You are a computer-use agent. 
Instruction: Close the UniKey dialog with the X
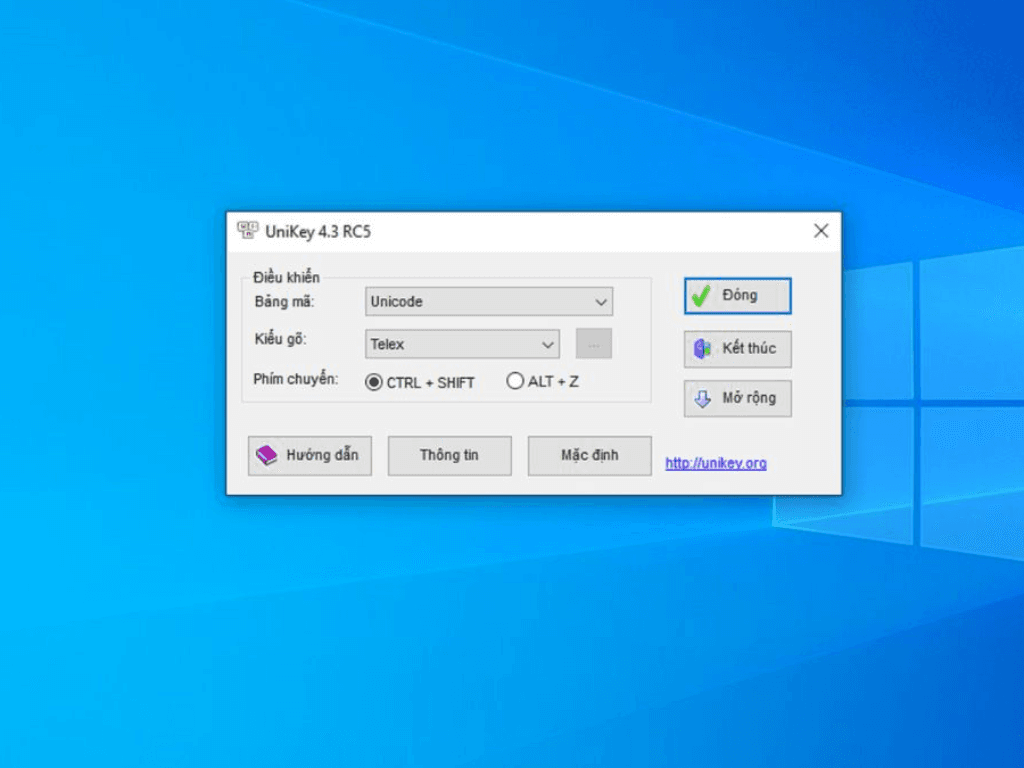[821, 231]
